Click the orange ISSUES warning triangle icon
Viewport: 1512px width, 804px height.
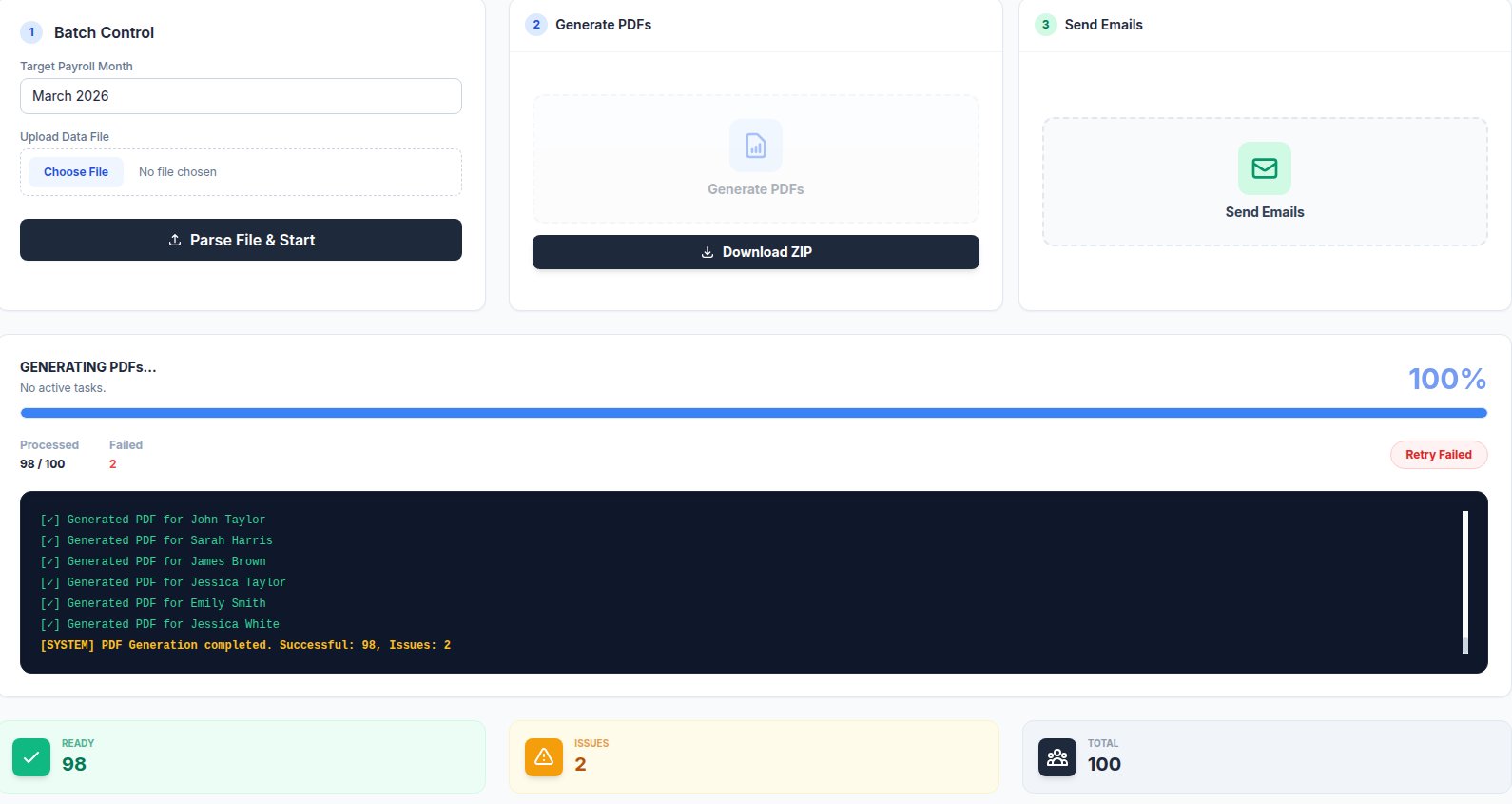pos(544,757)
